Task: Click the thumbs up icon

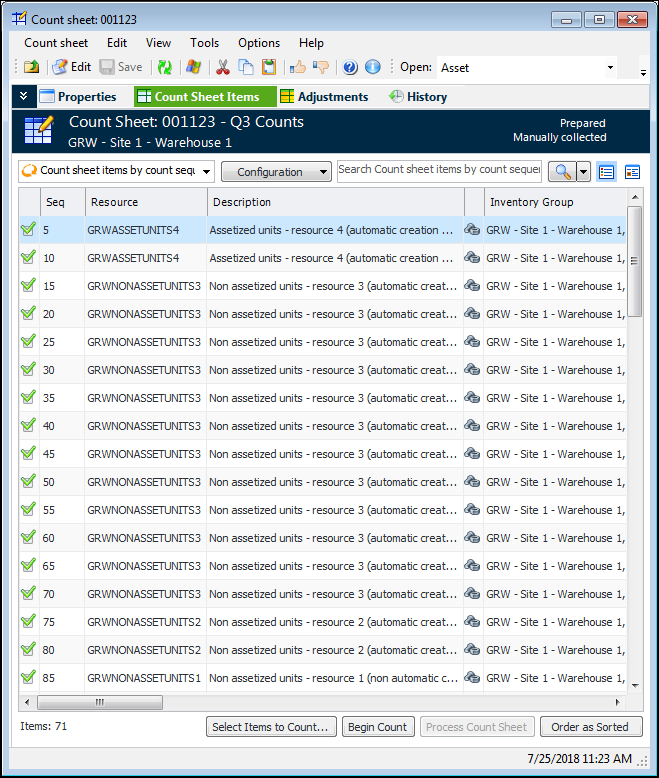Action: (297, 67)
